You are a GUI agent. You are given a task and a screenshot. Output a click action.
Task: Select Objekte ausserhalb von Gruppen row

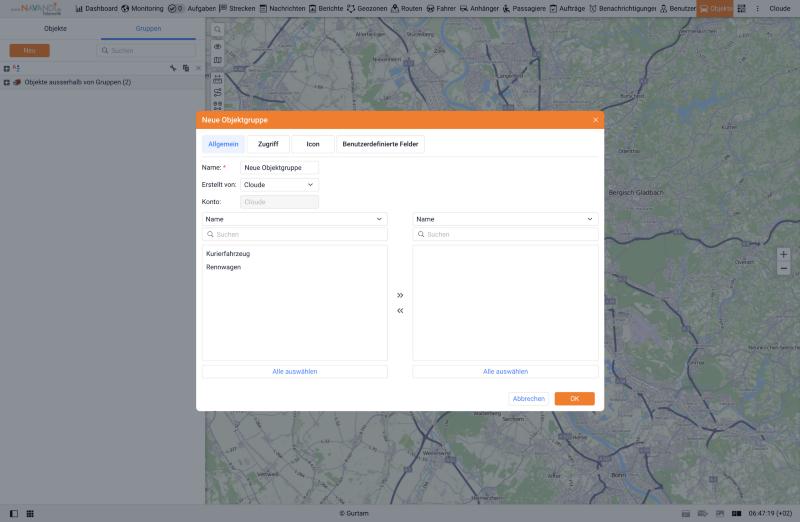click(102, 82)
